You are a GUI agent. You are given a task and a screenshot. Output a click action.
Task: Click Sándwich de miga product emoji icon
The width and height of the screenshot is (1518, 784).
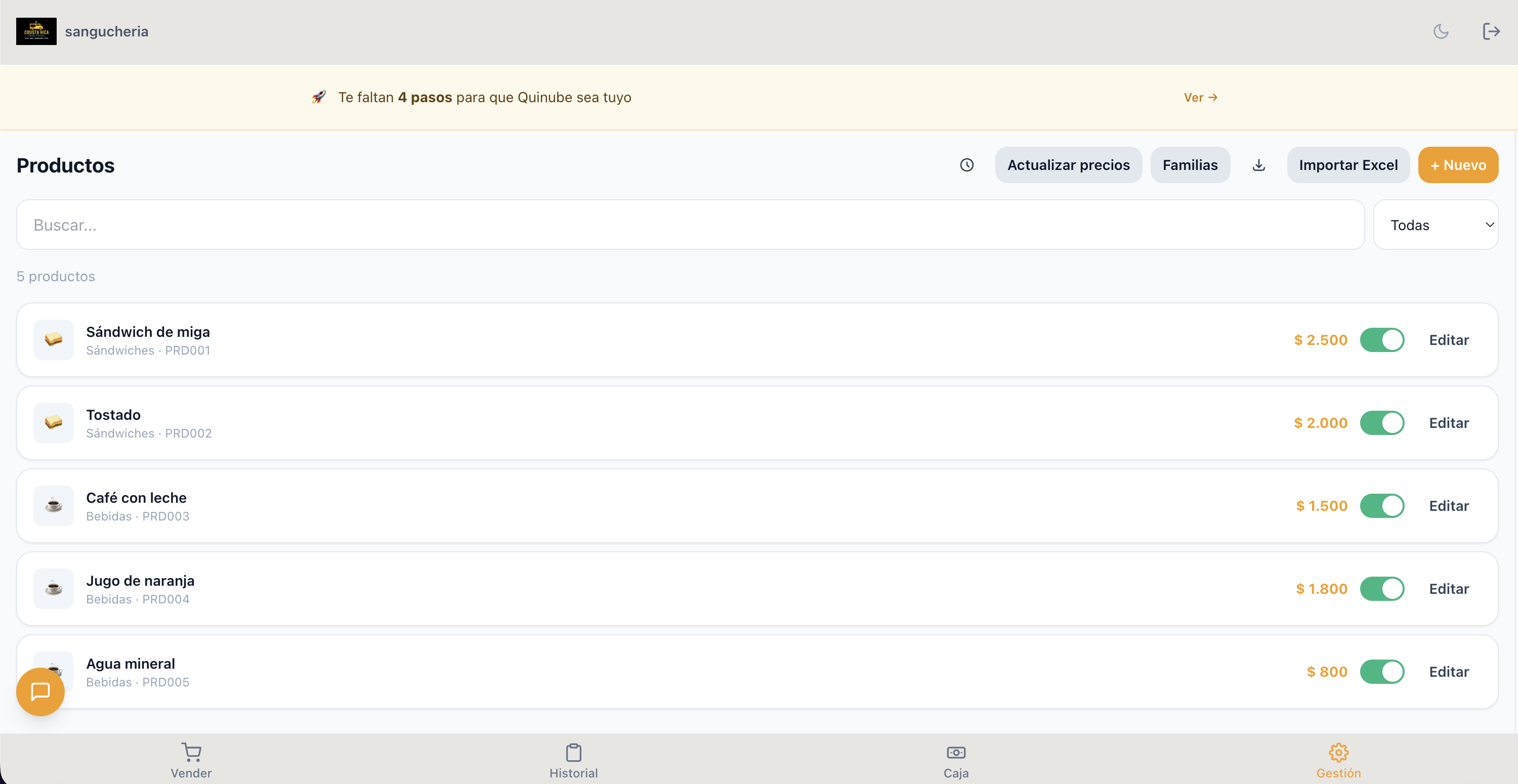(x=54, y=339)
